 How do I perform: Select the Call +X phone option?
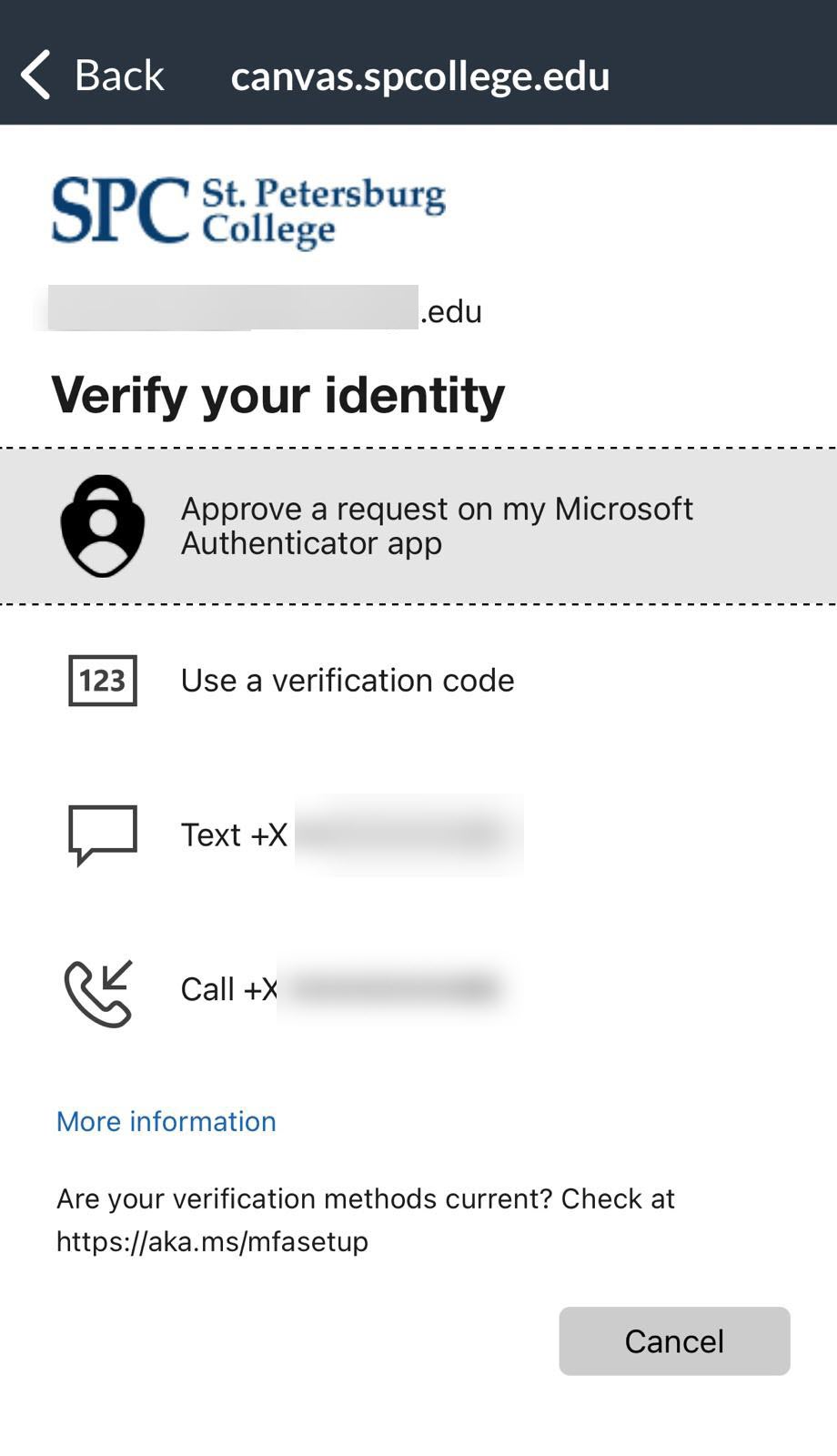coord(229,989)
